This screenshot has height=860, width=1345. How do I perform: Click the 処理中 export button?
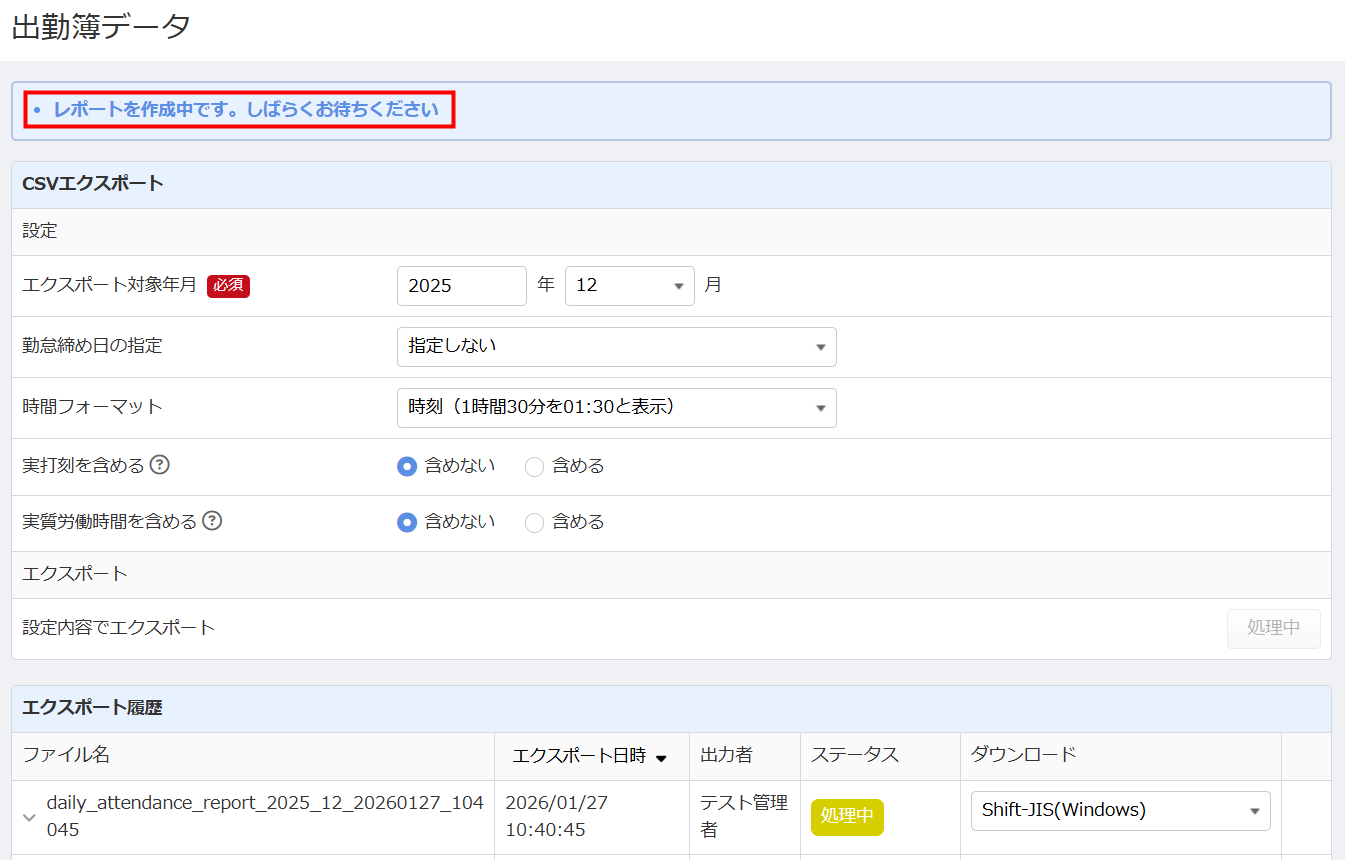[1273, 628]
